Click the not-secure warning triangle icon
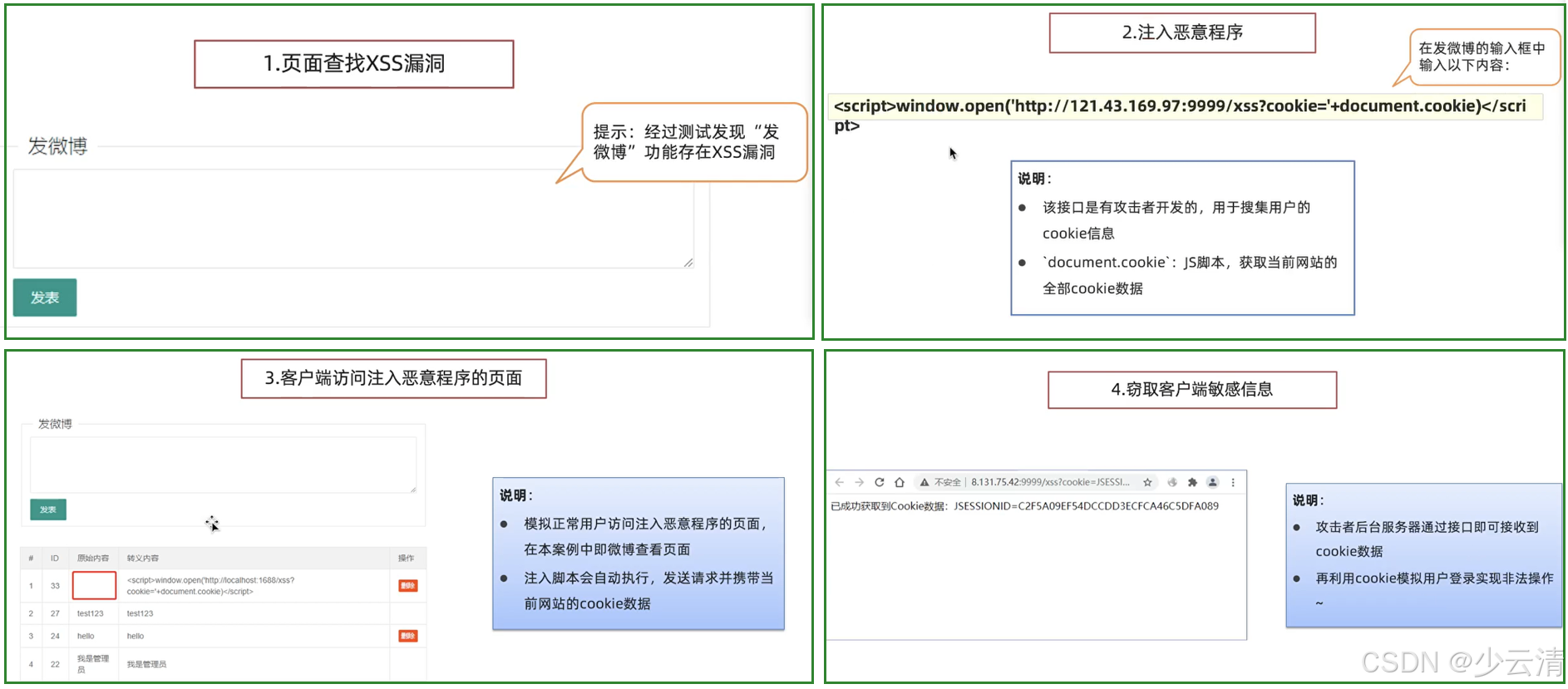The height and width of the screenshot is (689, 1568). (x=924, y=482)
